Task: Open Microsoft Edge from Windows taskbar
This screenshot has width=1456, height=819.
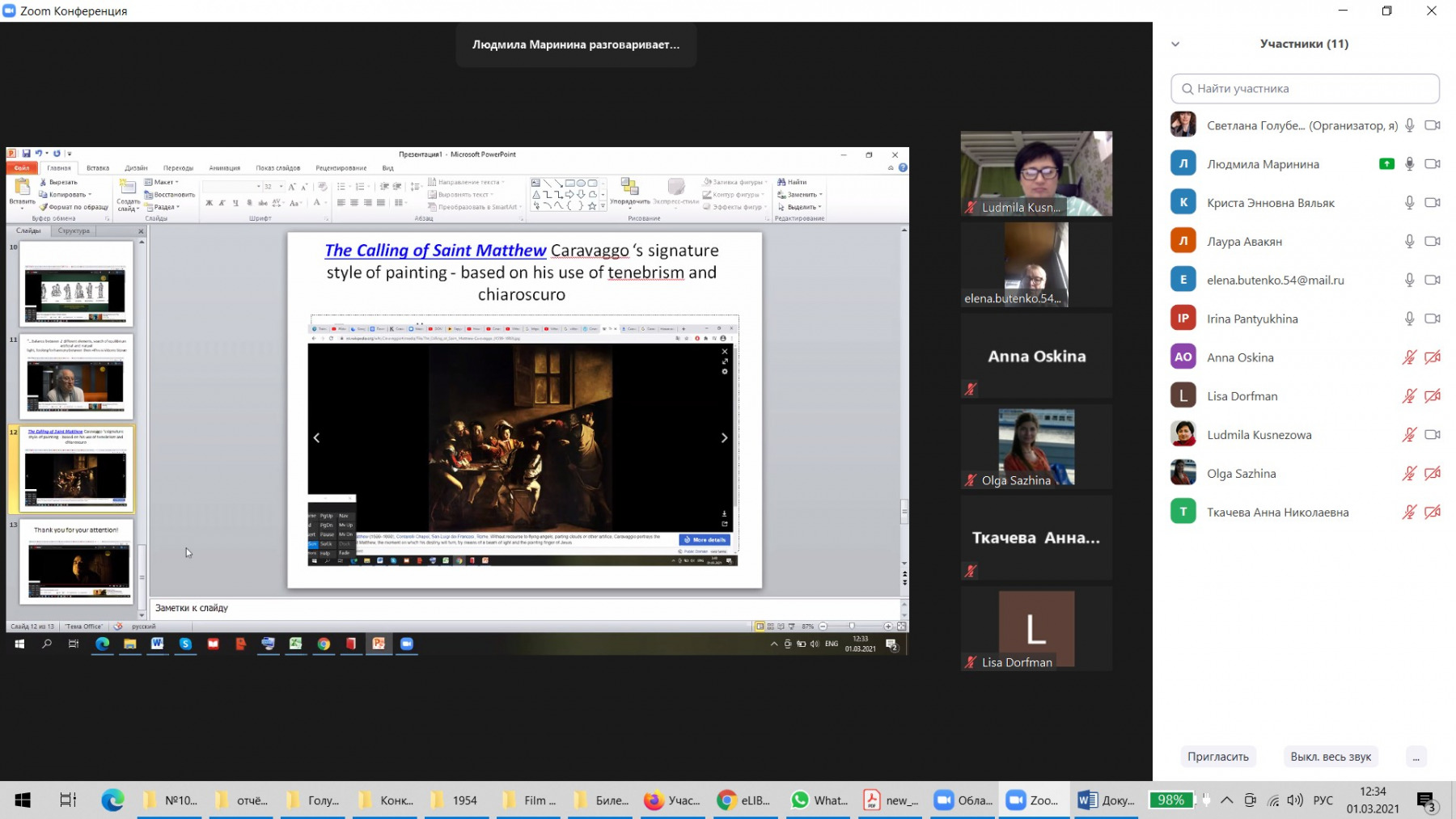Action: point(112,800)
